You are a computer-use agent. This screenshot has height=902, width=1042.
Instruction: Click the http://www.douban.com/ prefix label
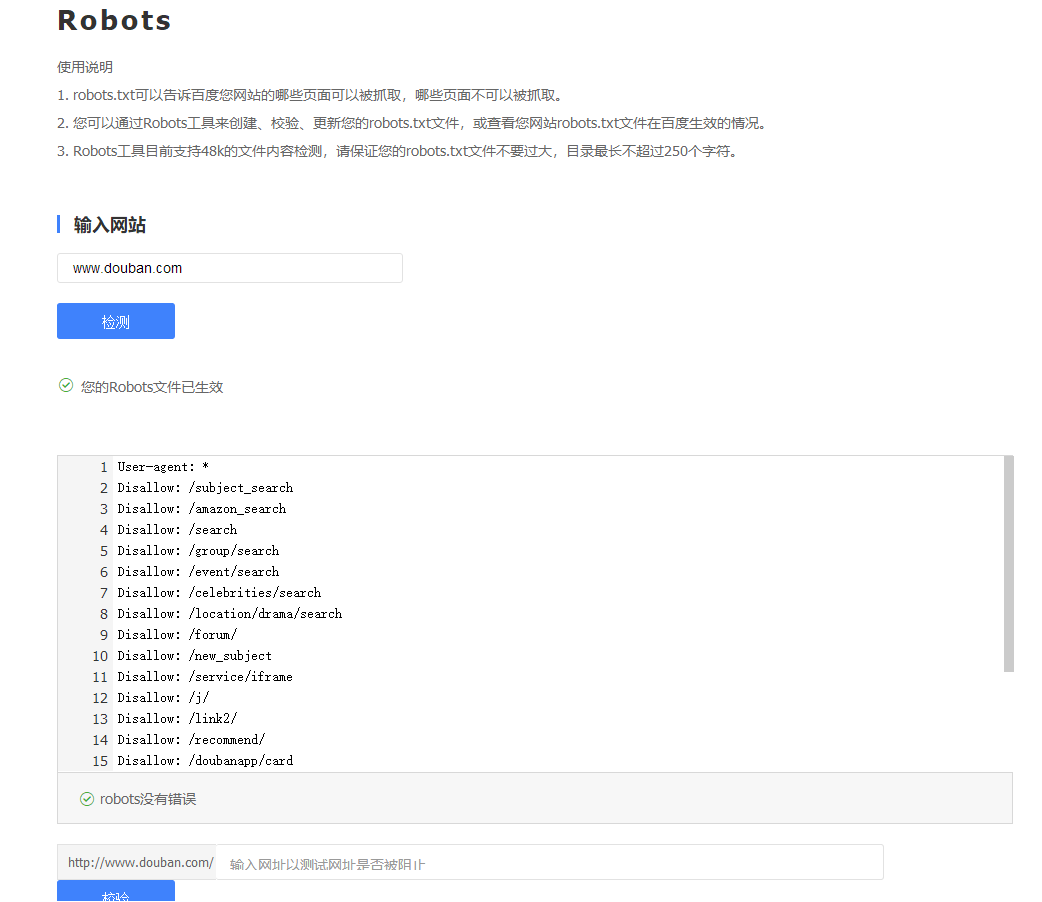pyautogui.click(x=140, y=862)
